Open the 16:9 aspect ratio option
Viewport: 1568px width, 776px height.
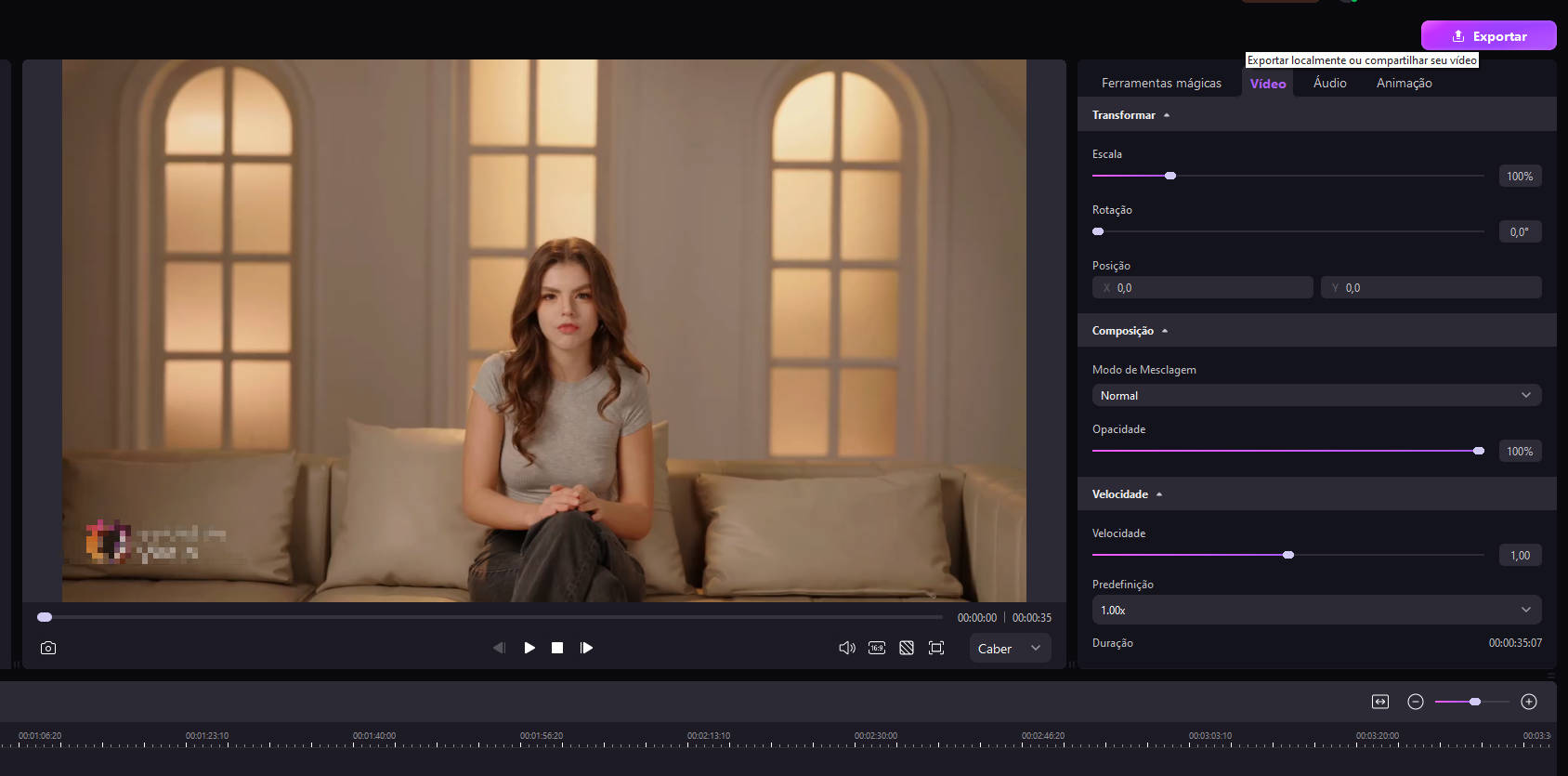(877, 648)
